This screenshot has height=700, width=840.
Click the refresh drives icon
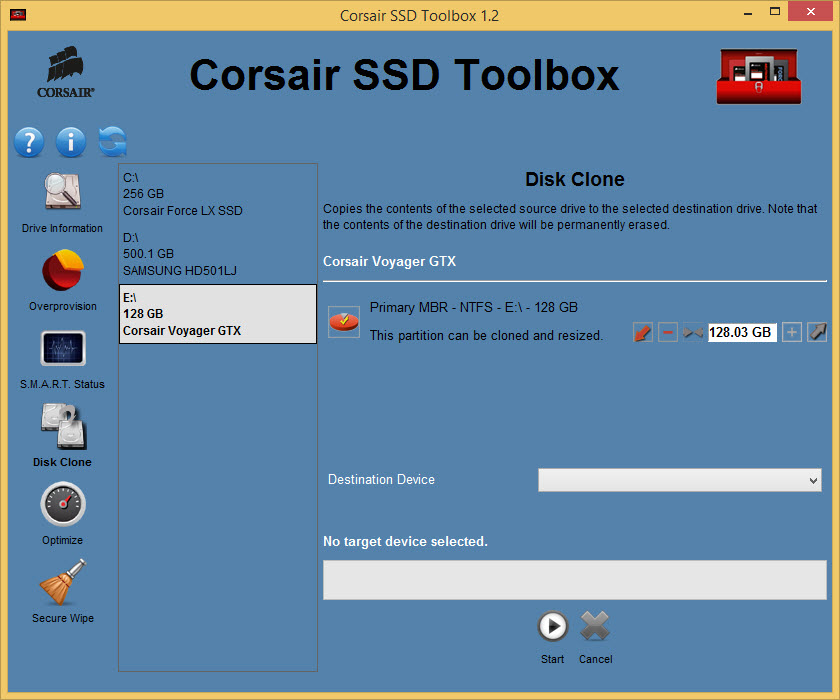point(112,142)
